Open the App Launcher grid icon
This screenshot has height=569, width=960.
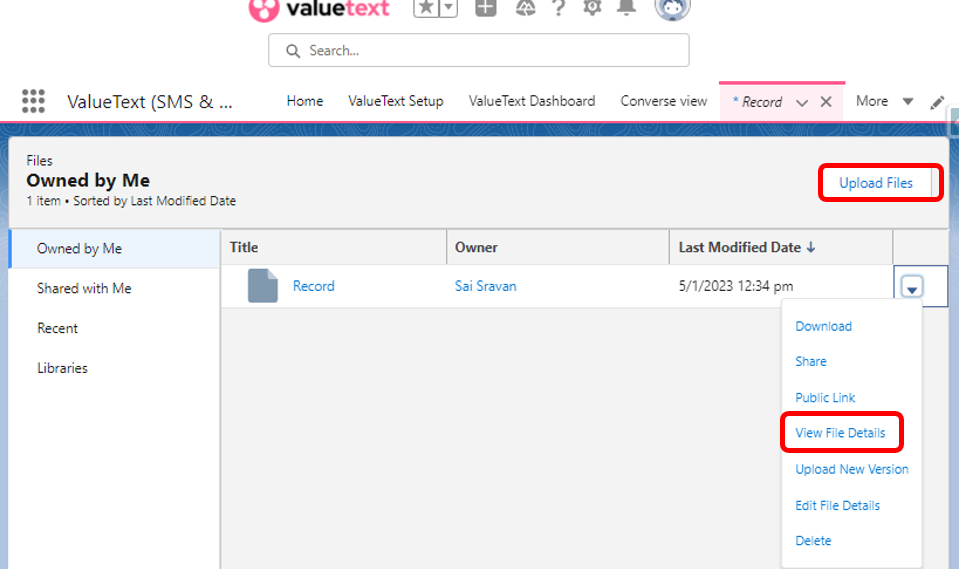(x=34, y=101)
